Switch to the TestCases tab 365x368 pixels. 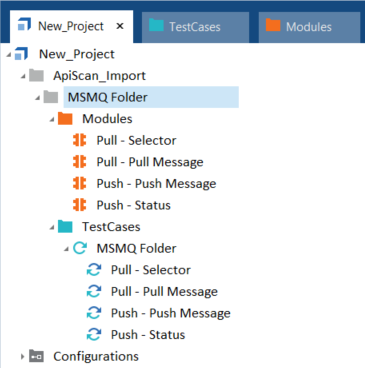pyautogui.click(x=195, y=27)
